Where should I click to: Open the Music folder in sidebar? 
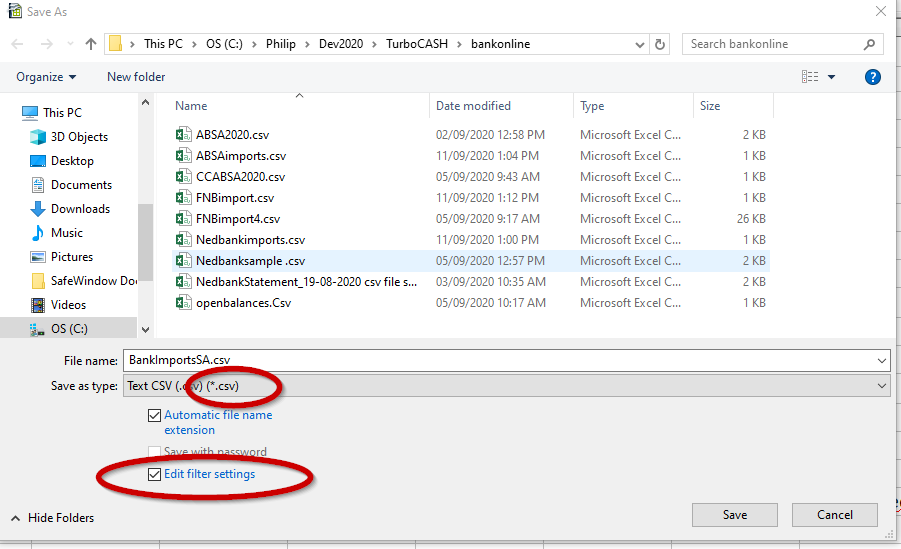pos(67,233)
